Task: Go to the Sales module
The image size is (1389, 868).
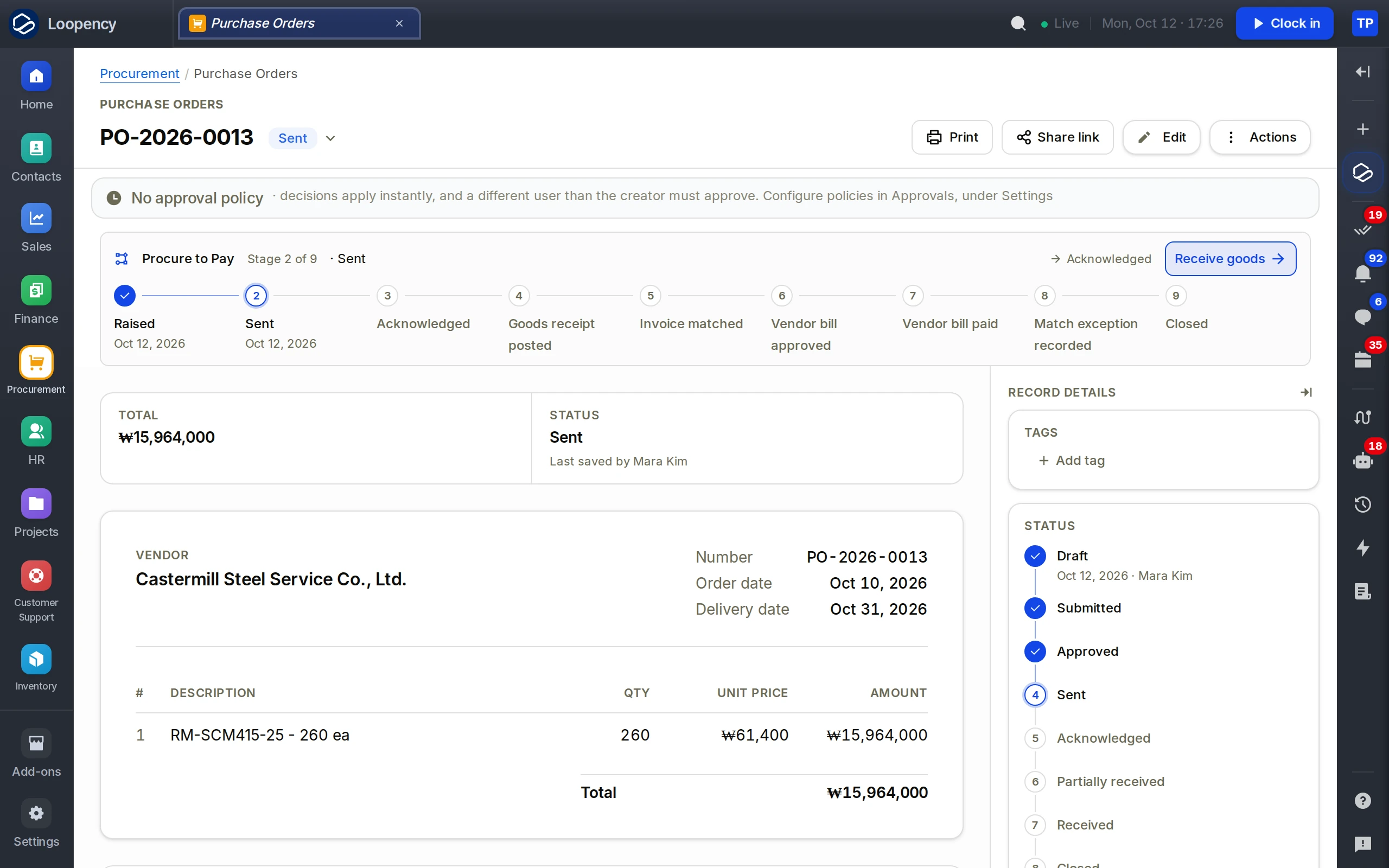Action: coord(36,228)
